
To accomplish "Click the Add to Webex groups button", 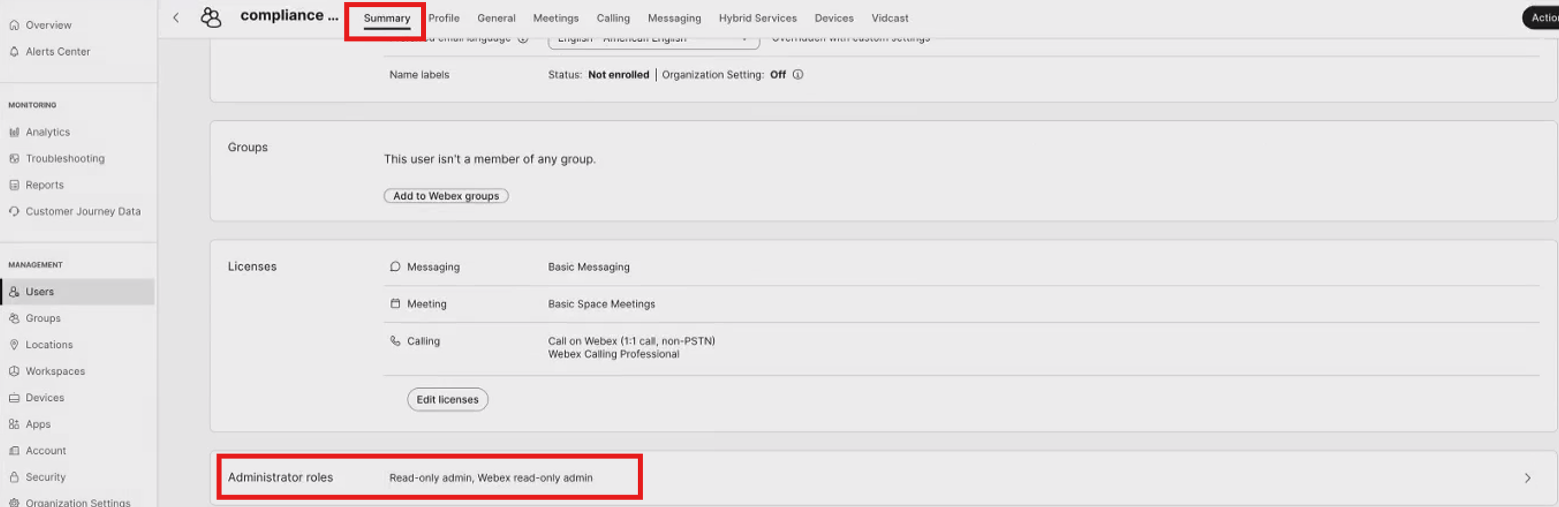I will point(446,196).
